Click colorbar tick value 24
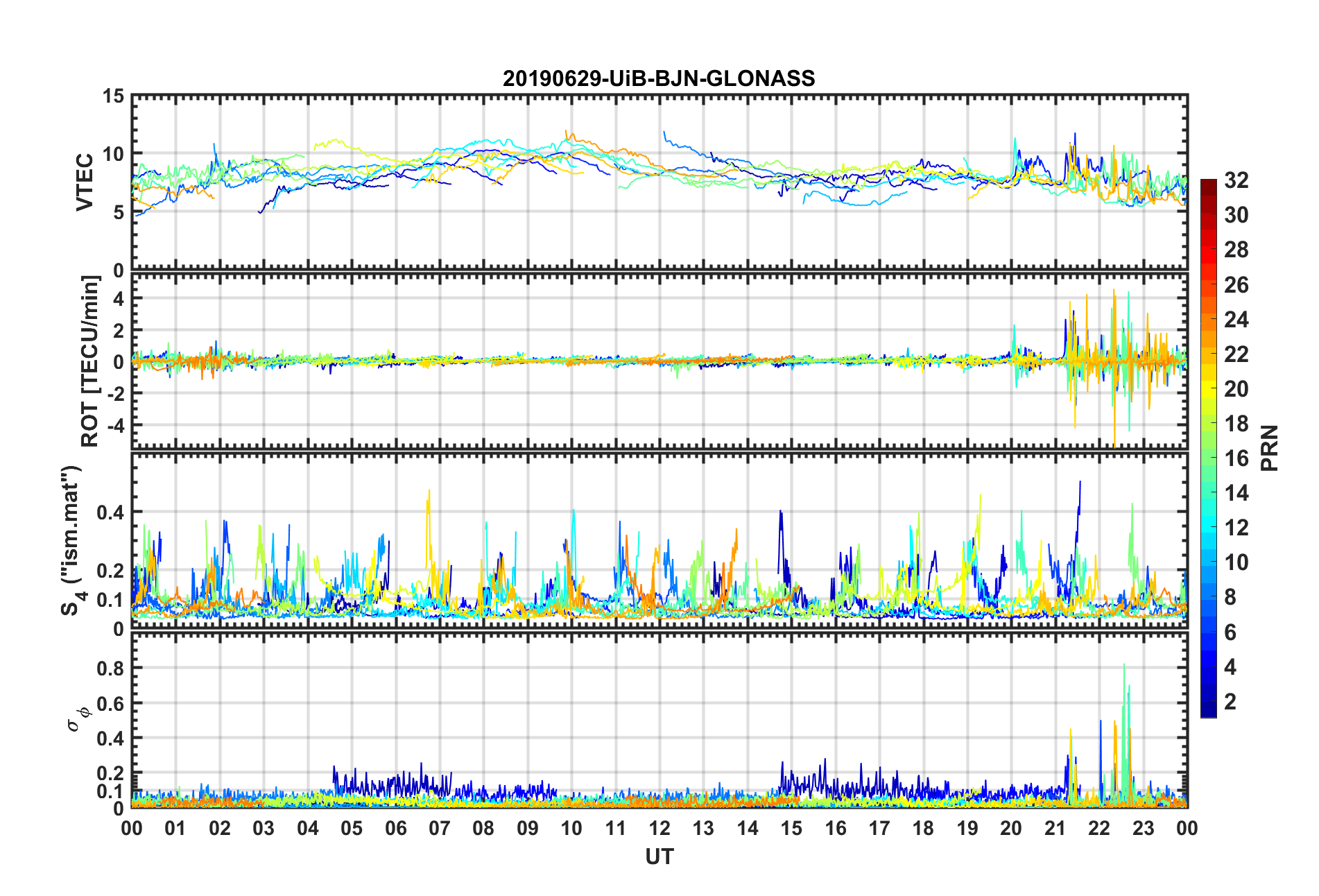 [1236, 319]
